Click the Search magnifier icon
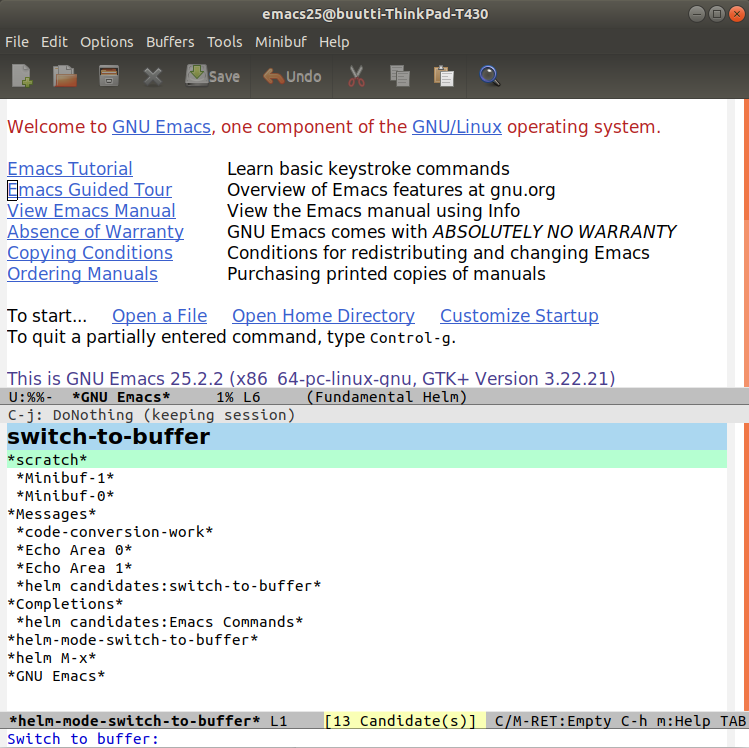749x748 pixels. (x=490, y=76)
